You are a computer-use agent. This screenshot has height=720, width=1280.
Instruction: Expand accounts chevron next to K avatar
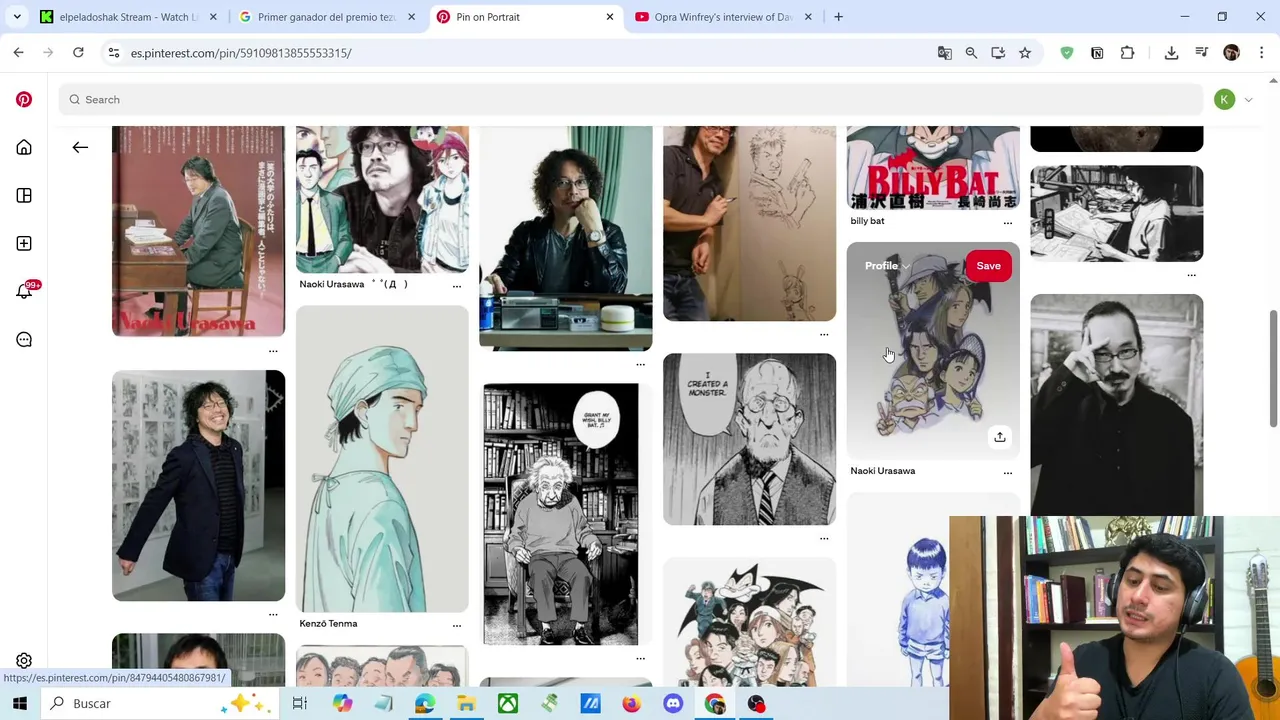(x=1248, y=100)
